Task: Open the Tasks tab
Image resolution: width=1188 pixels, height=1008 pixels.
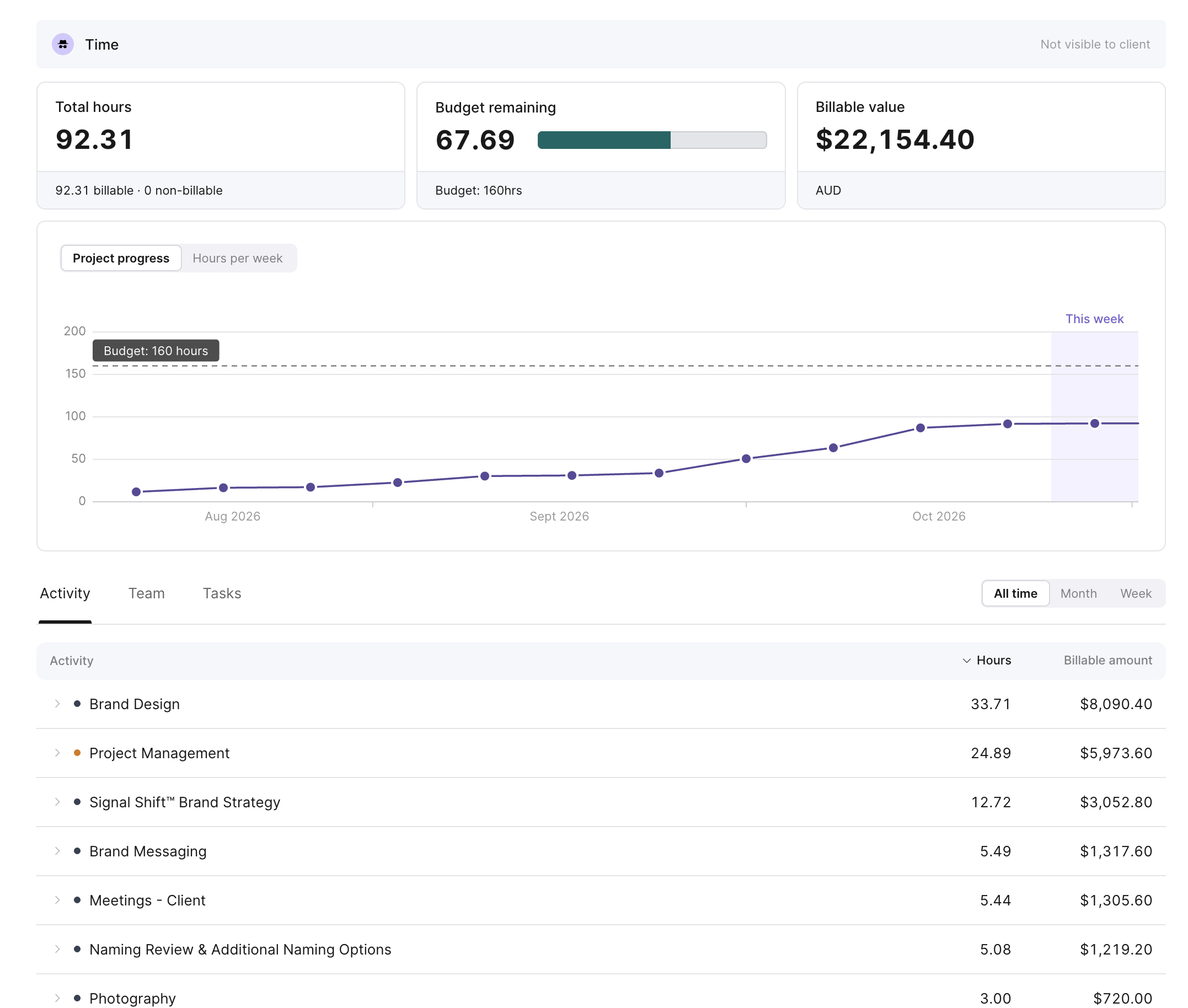Action: [222, 593]
